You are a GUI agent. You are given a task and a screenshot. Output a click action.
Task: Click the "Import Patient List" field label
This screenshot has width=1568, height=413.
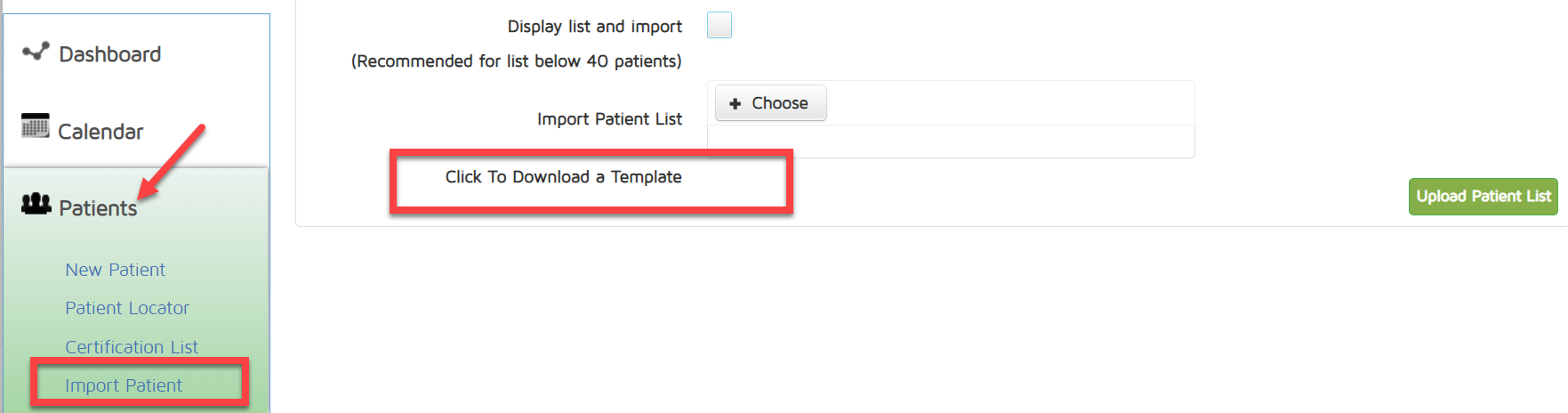[609, 119]
